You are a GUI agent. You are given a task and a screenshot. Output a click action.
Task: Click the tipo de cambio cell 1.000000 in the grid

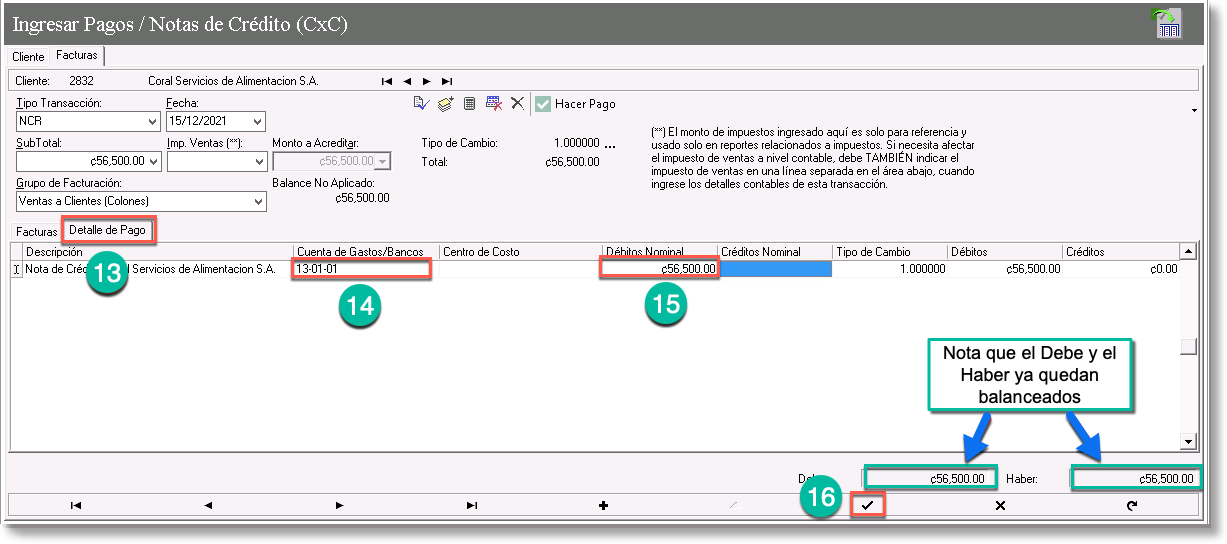890,269
